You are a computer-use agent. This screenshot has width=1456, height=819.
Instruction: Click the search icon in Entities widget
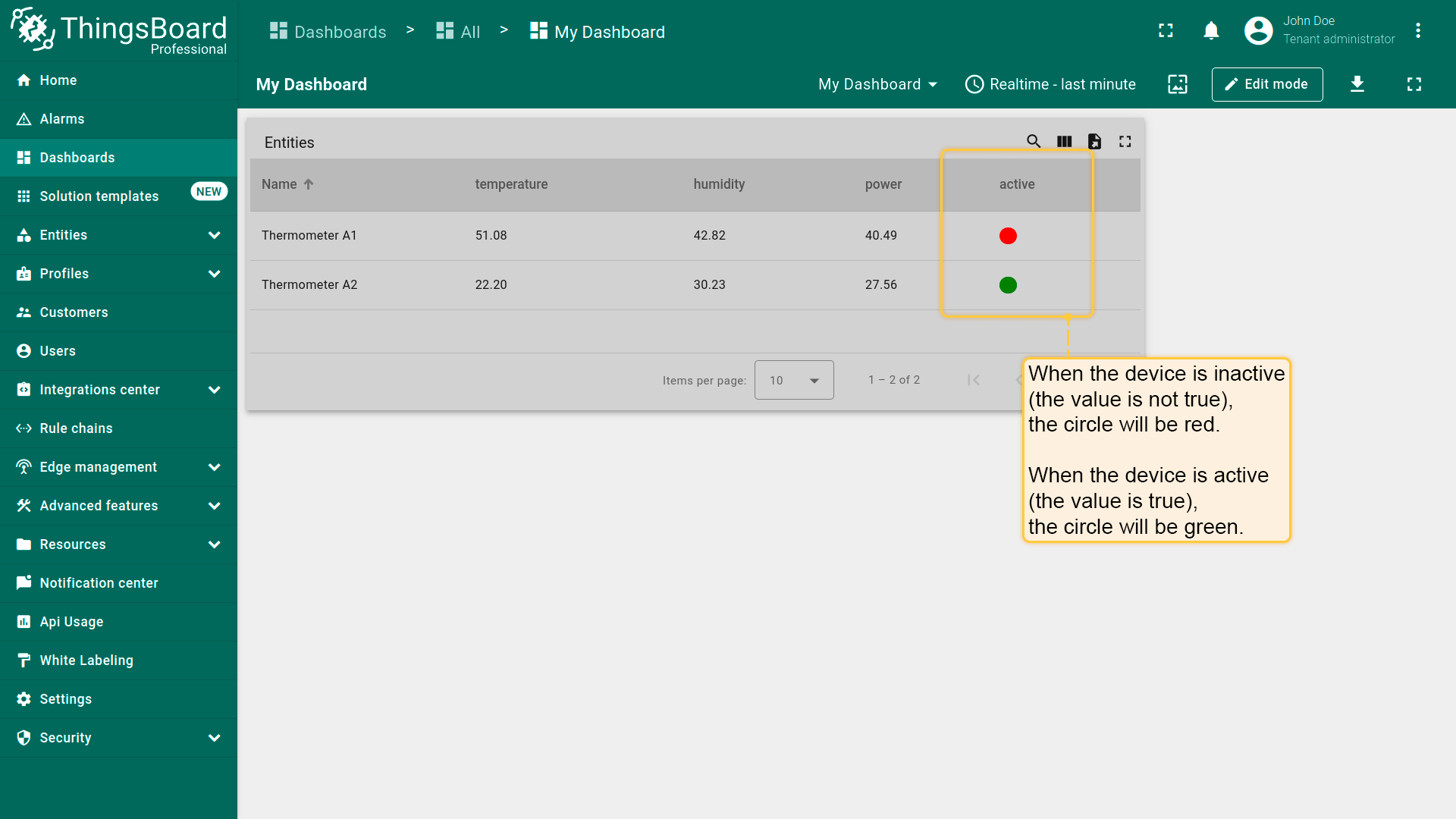tap(1033, 141)
